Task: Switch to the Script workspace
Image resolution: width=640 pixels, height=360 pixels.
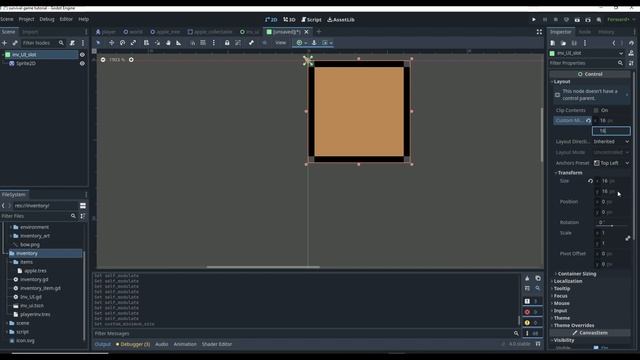Action: tap(311, 20)
